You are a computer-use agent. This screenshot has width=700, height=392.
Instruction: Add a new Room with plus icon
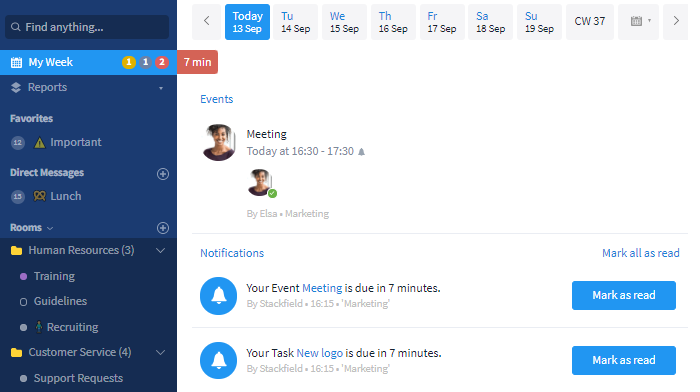(163, 228)
